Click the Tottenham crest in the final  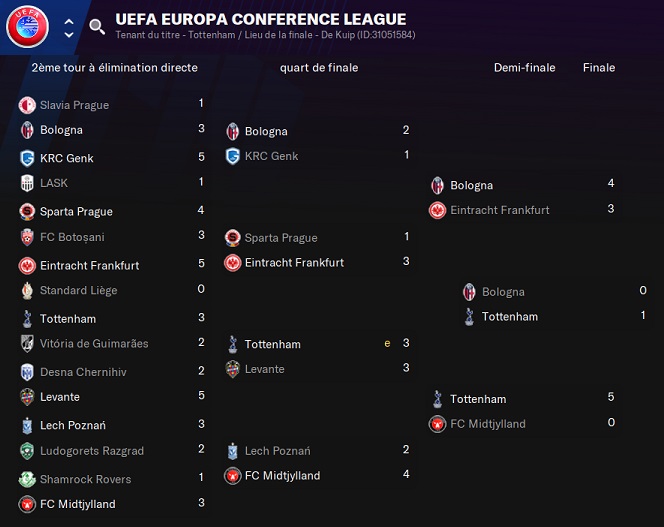[x=469, y=317]
